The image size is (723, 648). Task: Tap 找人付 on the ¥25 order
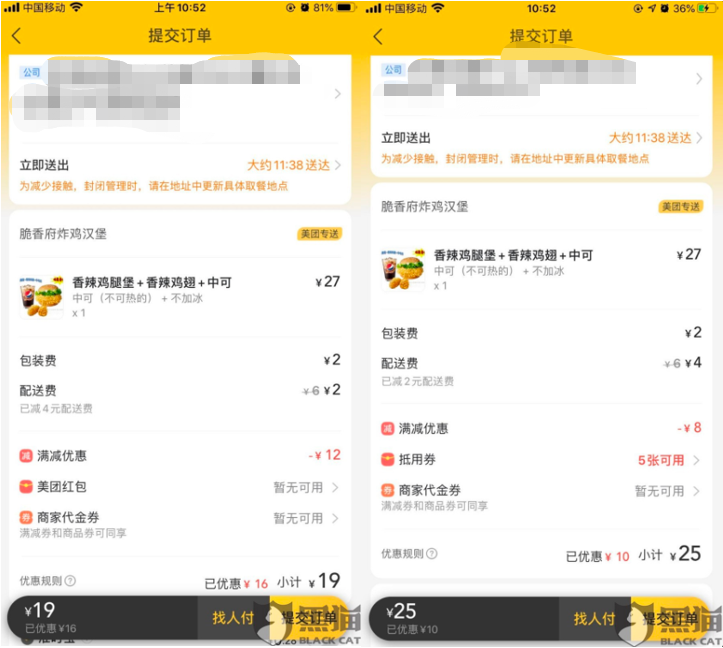594,618
